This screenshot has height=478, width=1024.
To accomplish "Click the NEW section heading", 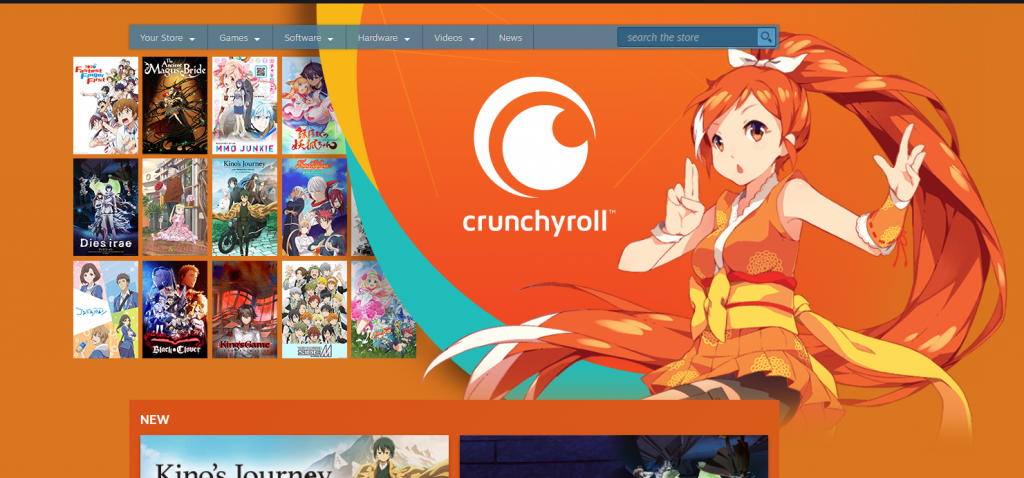I will (x=155, y=419).
